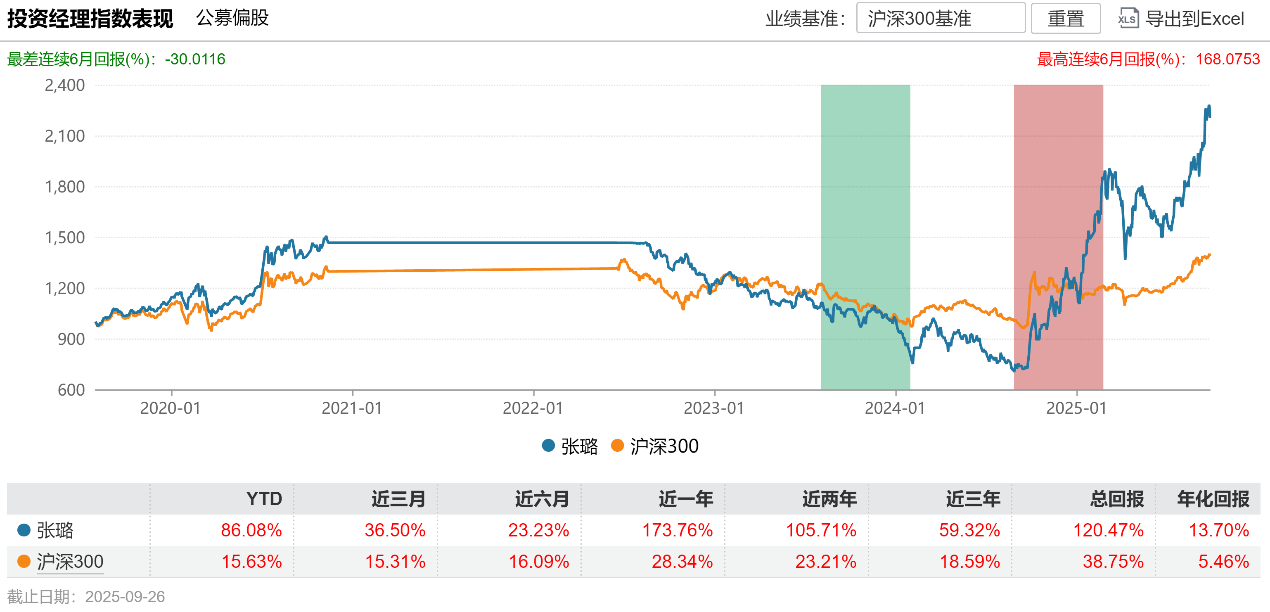This screenshot has width=1270, height=612.
Task: Click the red best 6-month shaded region
Action: (x=1058, y=237)
